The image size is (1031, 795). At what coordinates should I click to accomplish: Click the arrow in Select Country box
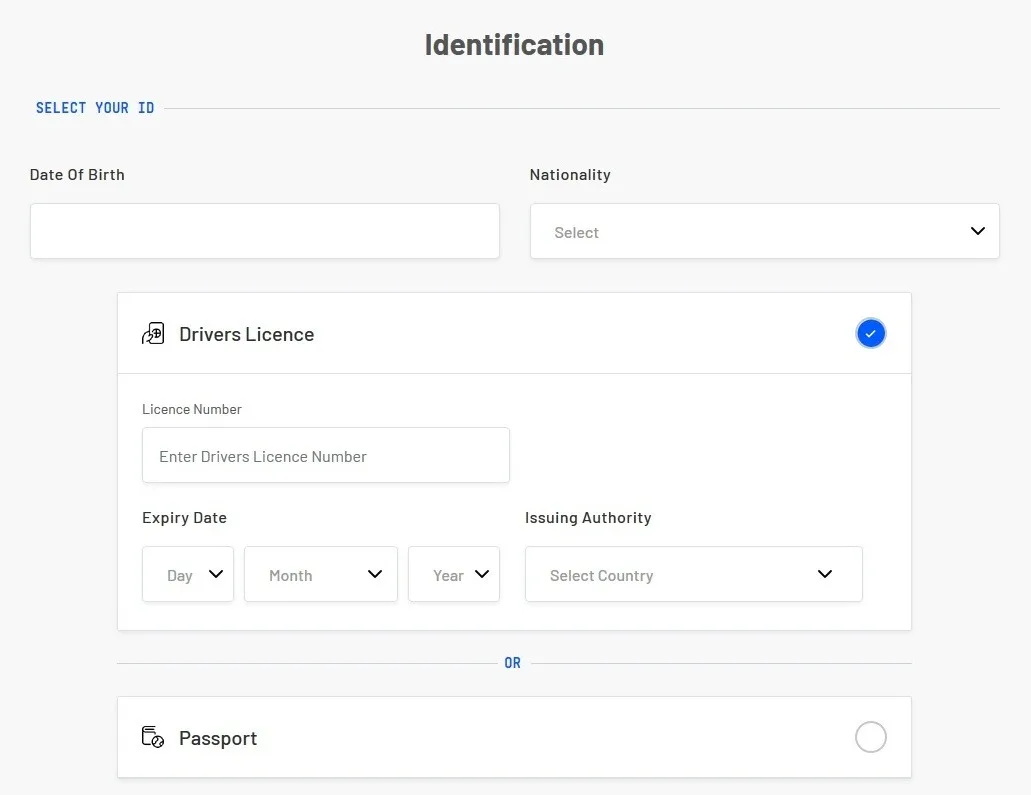point(825,574)
